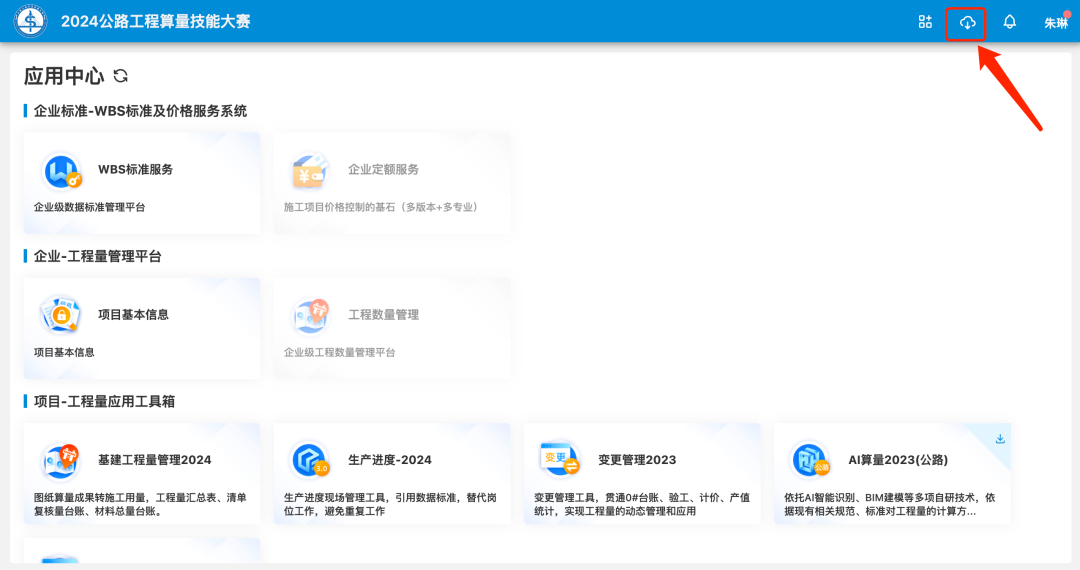1080x570 pixels.
Task: Open notifications bell icon
Action: tap(1009, 22)
